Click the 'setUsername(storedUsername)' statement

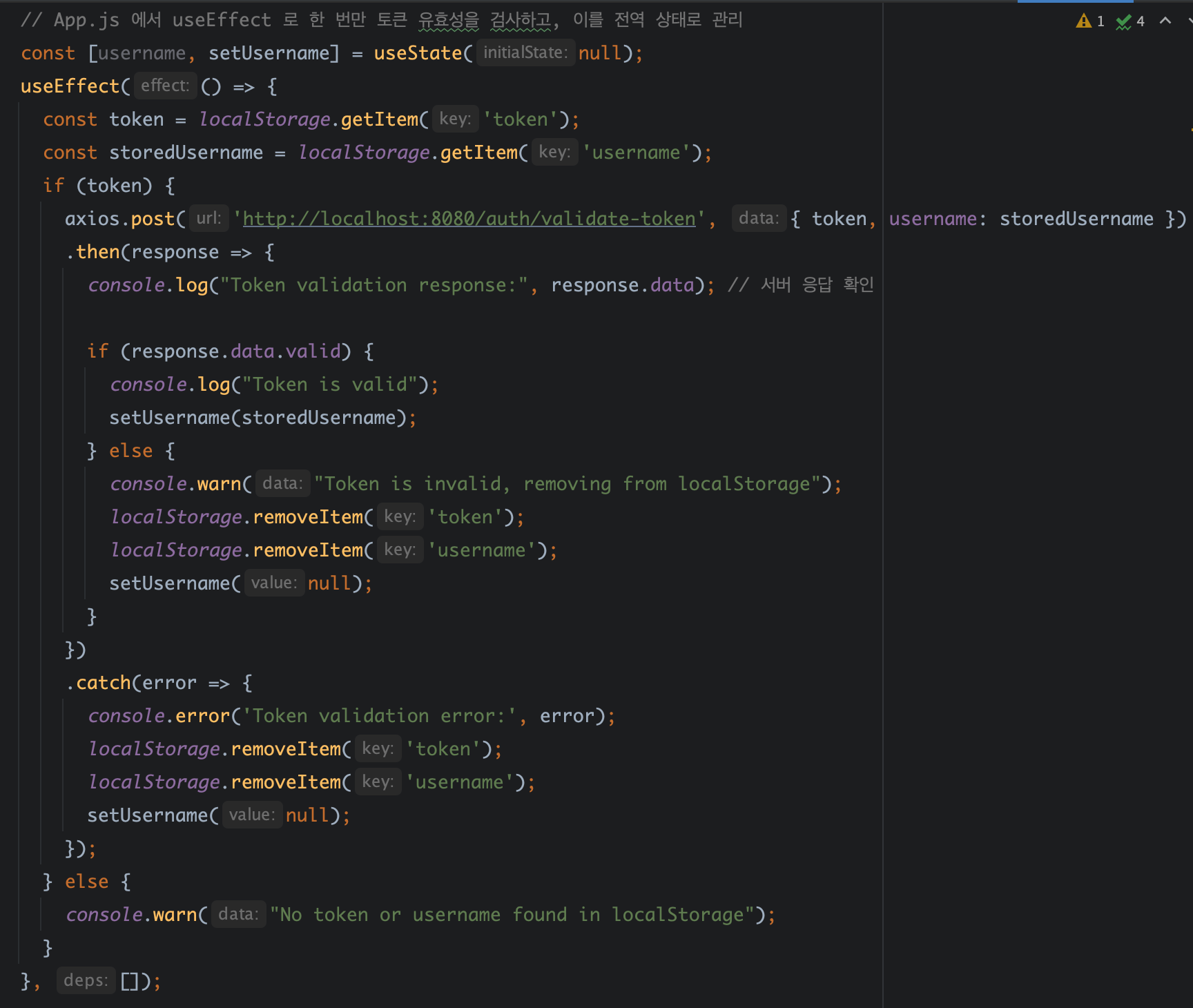(x=262, y=418)
